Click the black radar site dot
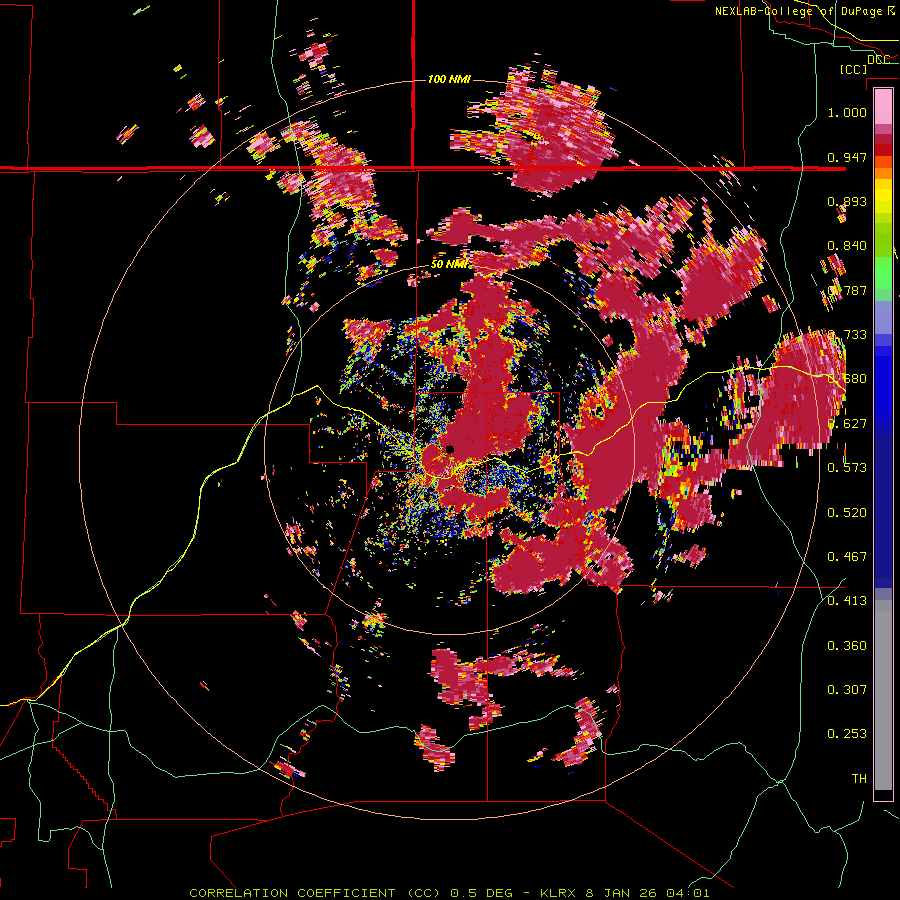 450,449
